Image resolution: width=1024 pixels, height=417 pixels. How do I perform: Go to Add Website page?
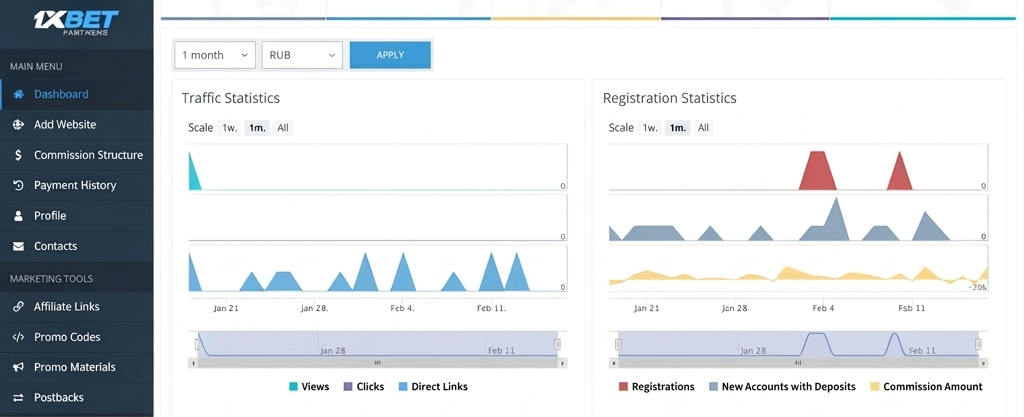tap(77, 125)
